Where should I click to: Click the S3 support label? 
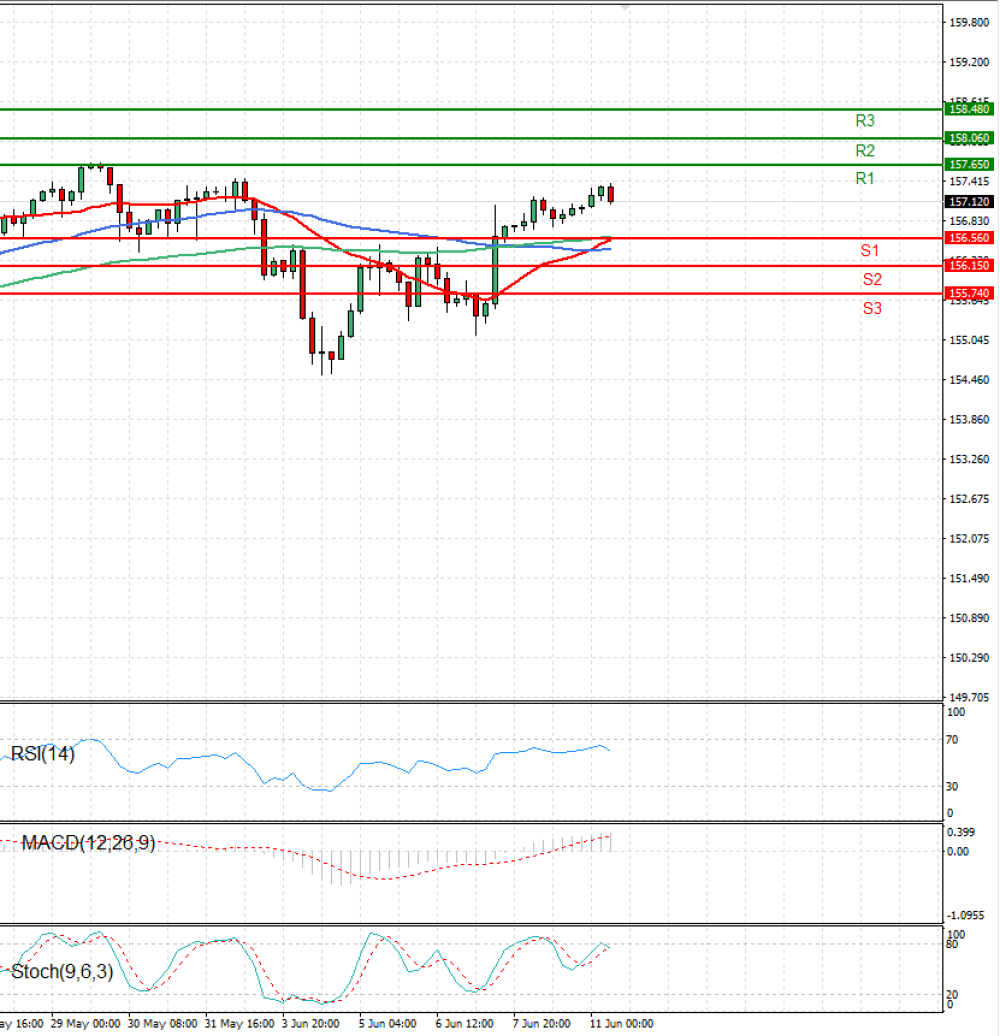pyautogui.click(x=872, y=309)
